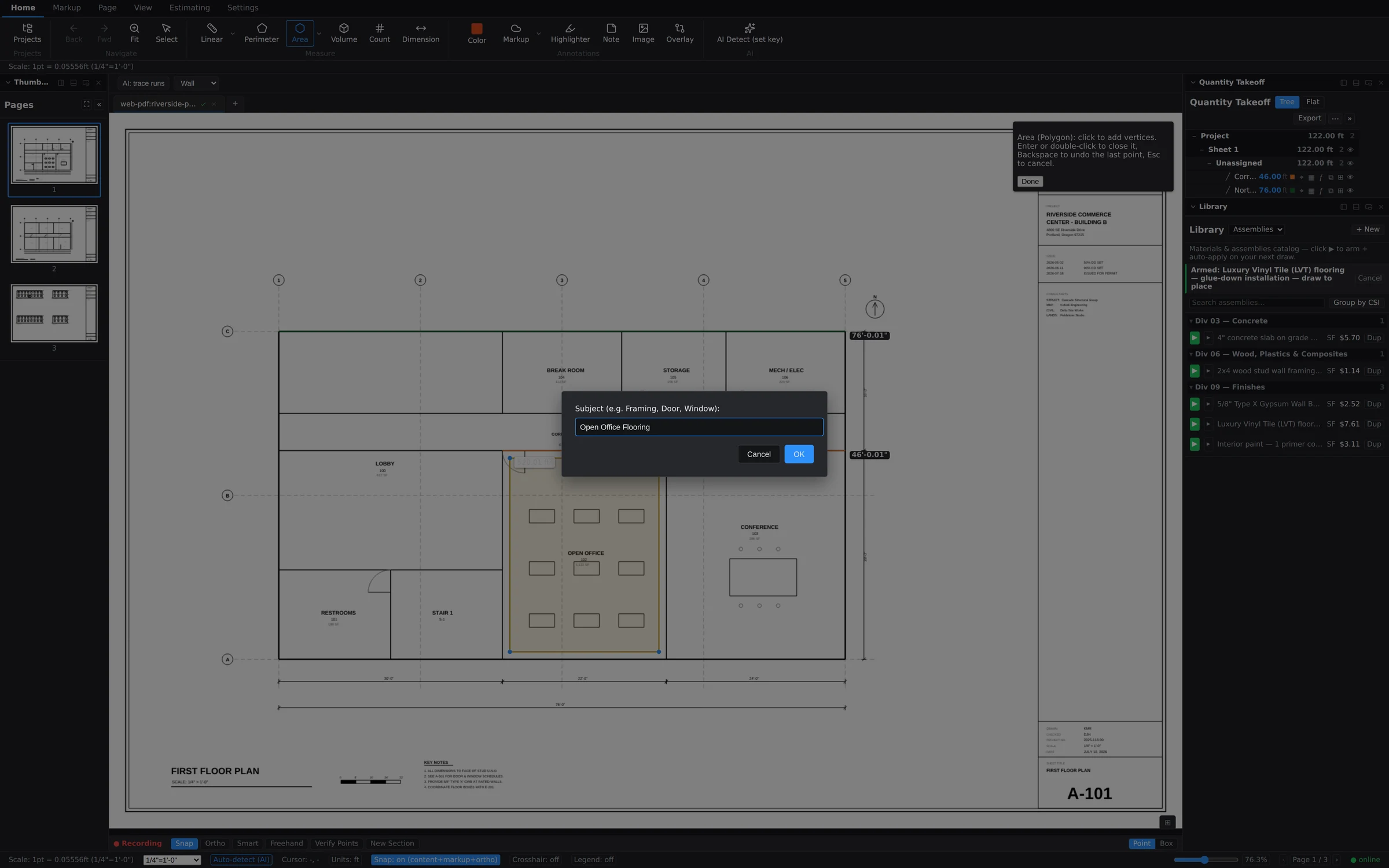Screen dimensions: 1389x868
Task: Open Area tool options dropdown arrow
Action: [319, 34]
